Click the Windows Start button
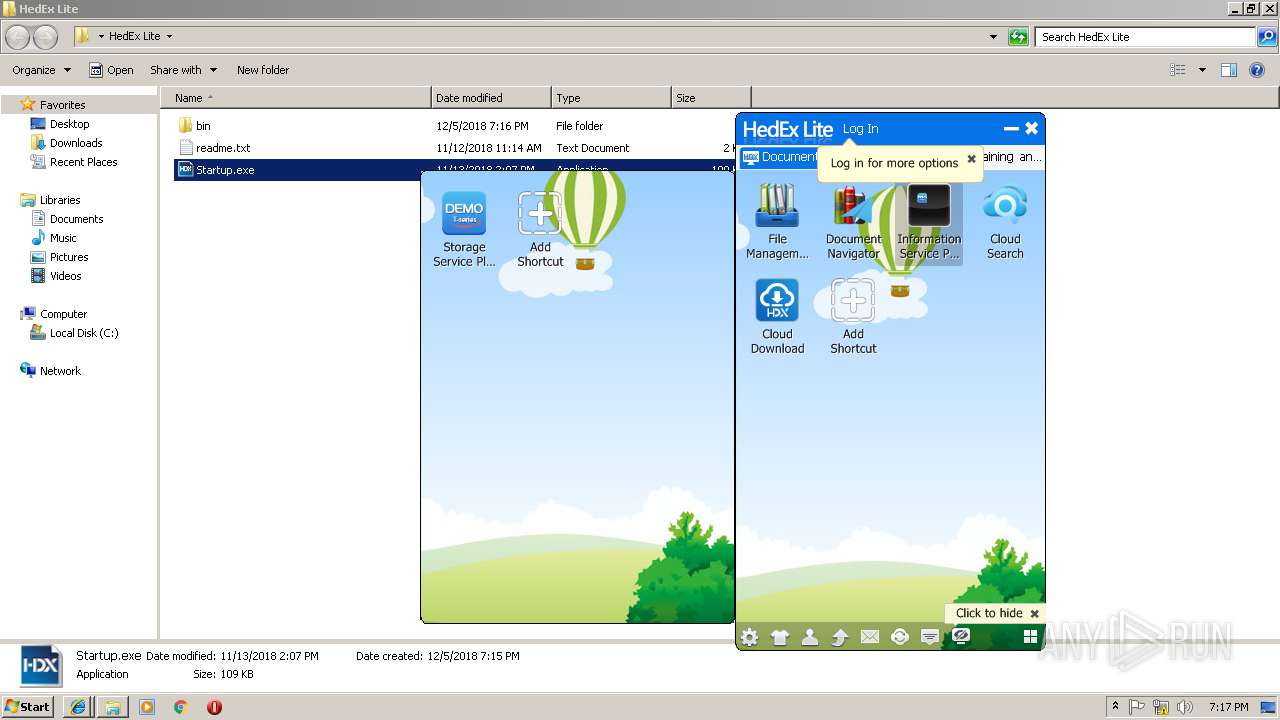 pyautogui.click(x=28, y=706)
